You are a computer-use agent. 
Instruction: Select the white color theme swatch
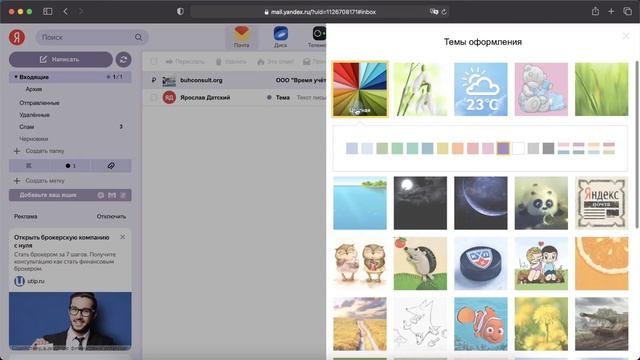point(518,148)
